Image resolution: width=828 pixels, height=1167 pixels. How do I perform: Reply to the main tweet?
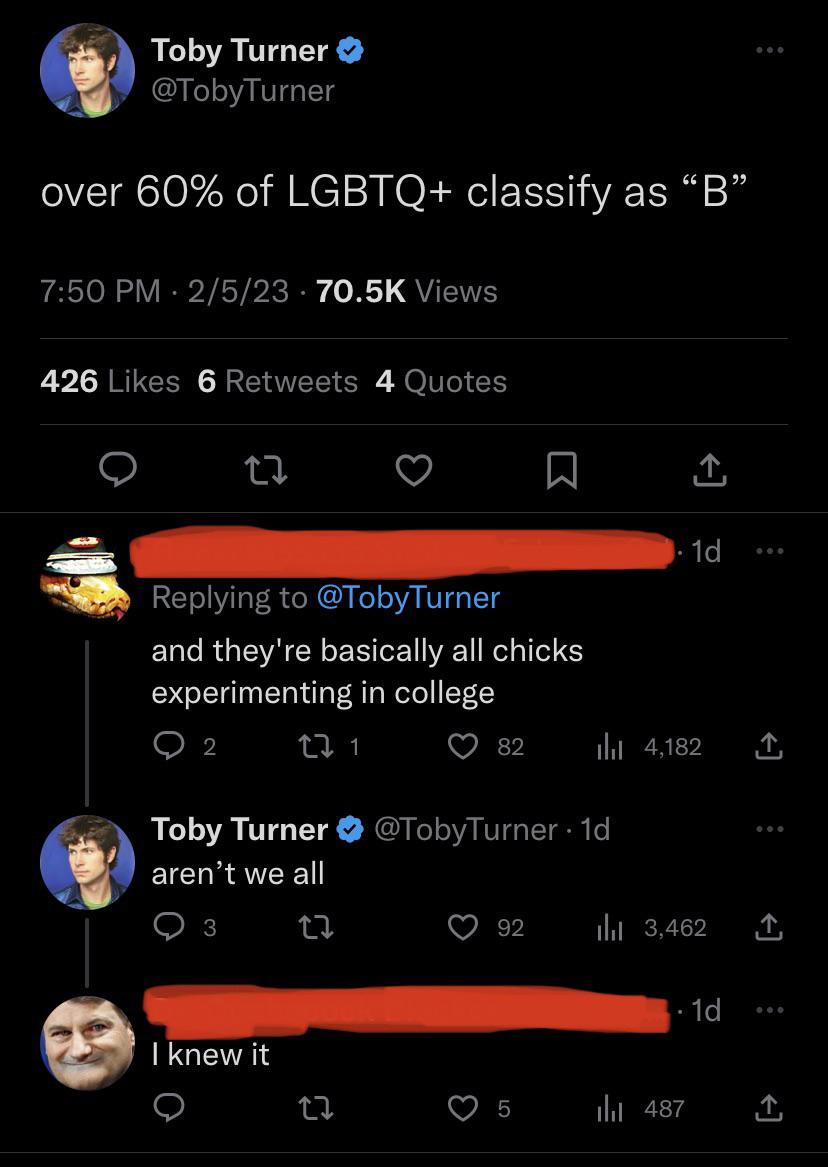coord(117,470)
